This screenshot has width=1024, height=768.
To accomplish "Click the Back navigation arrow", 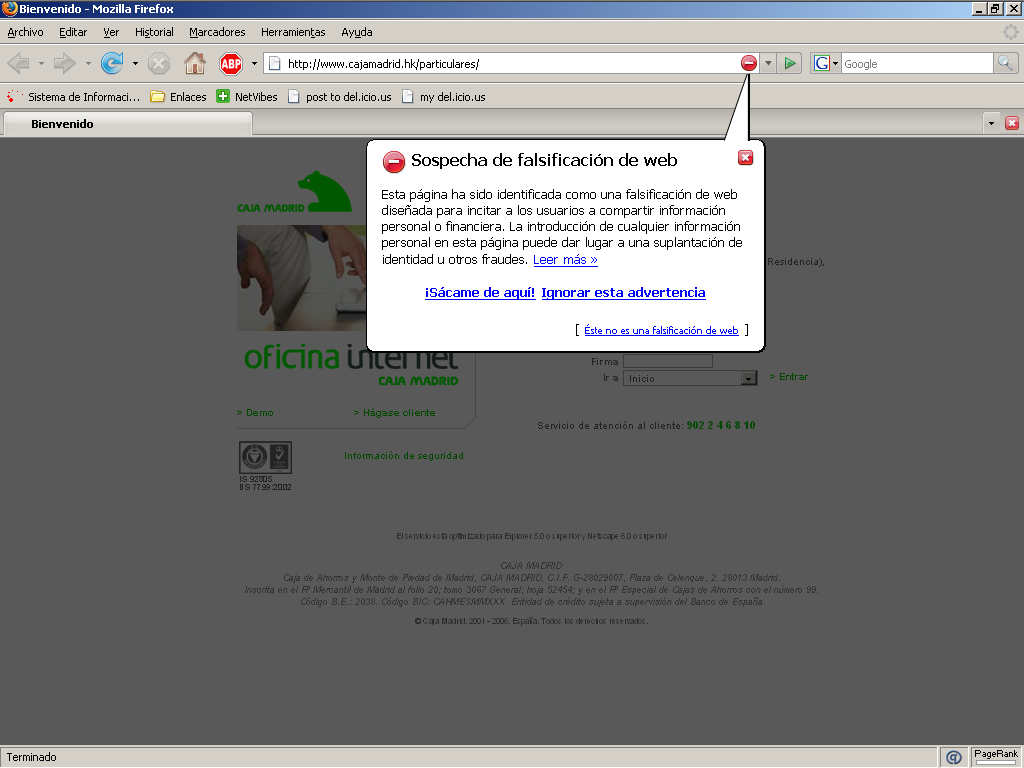I will tap(18, 64).
